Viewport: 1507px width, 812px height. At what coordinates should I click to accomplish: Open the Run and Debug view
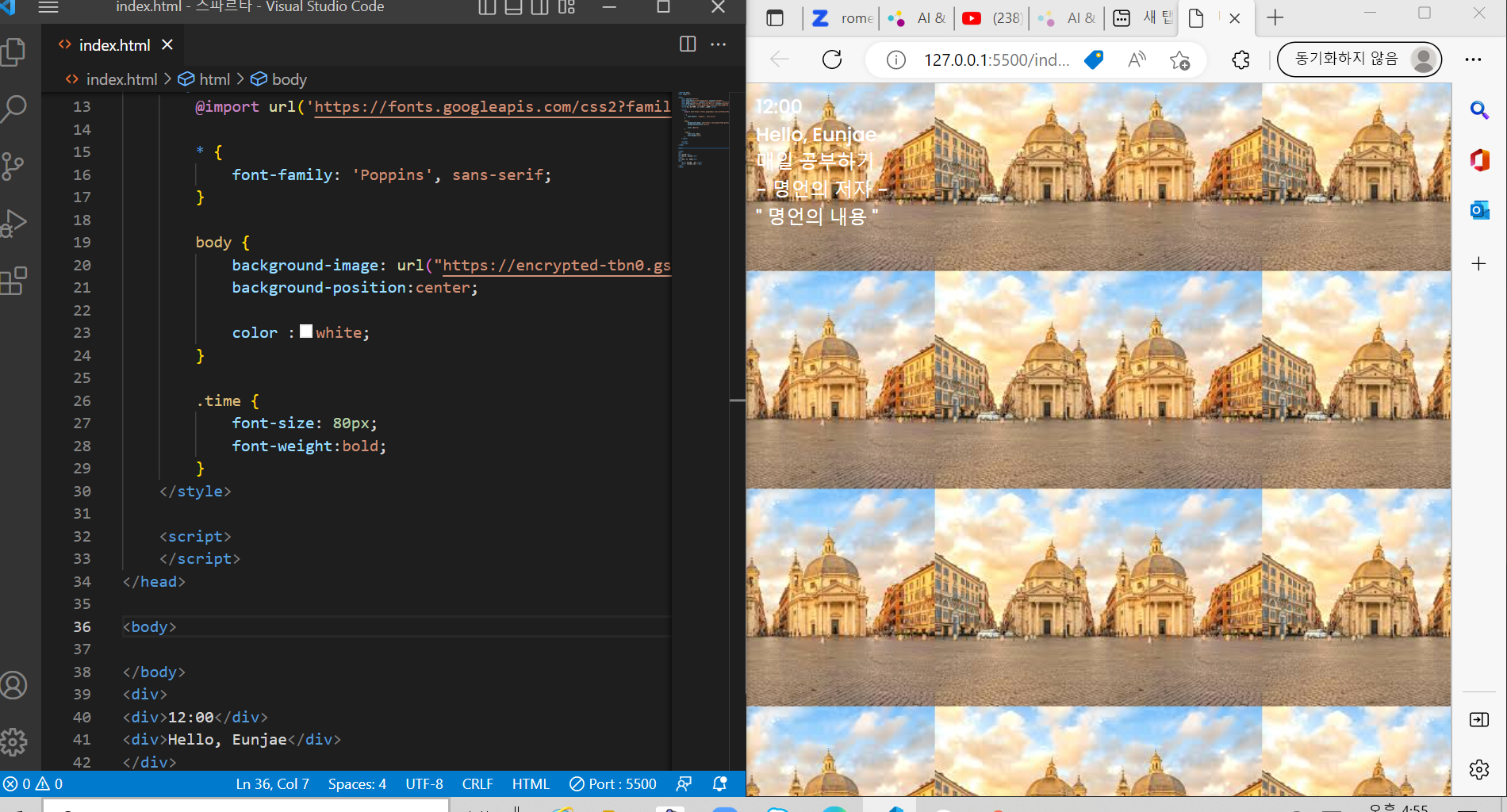14,223
